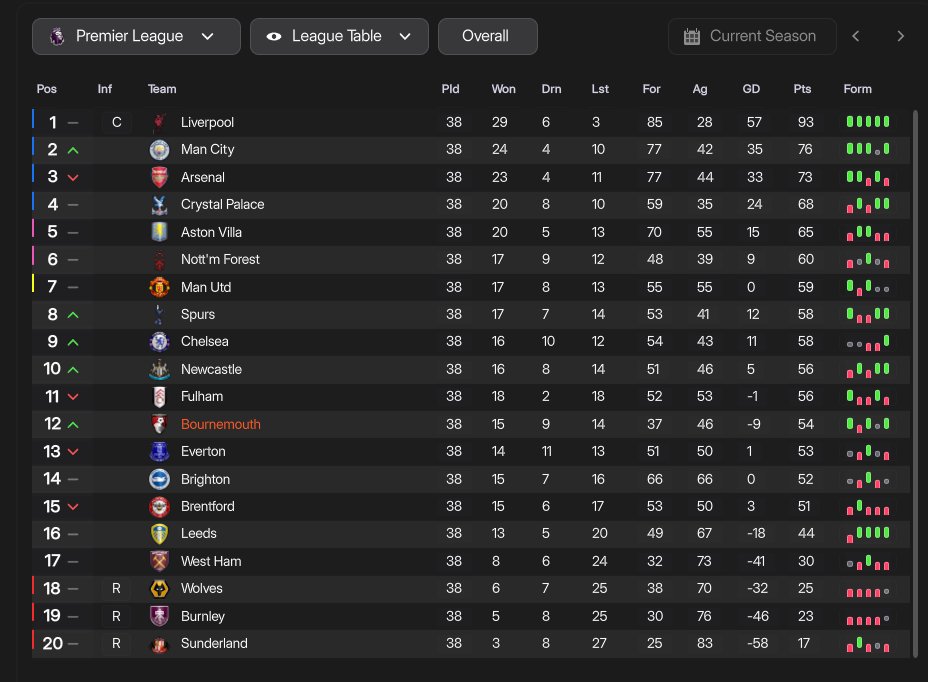928x682 pixels.
Task: Open the highlighted Bournemouth team link
Action: click(221, 424)
